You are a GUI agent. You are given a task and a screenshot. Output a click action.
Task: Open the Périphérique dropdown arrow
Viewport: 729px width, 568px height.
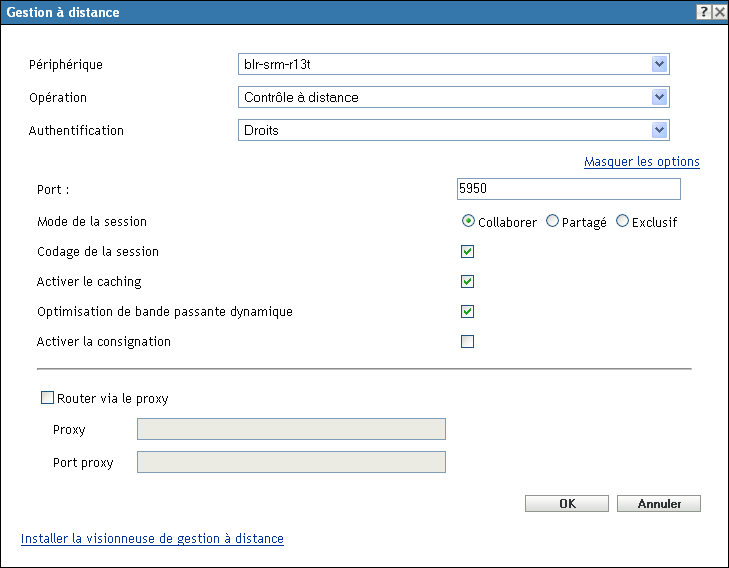point(659,65)
